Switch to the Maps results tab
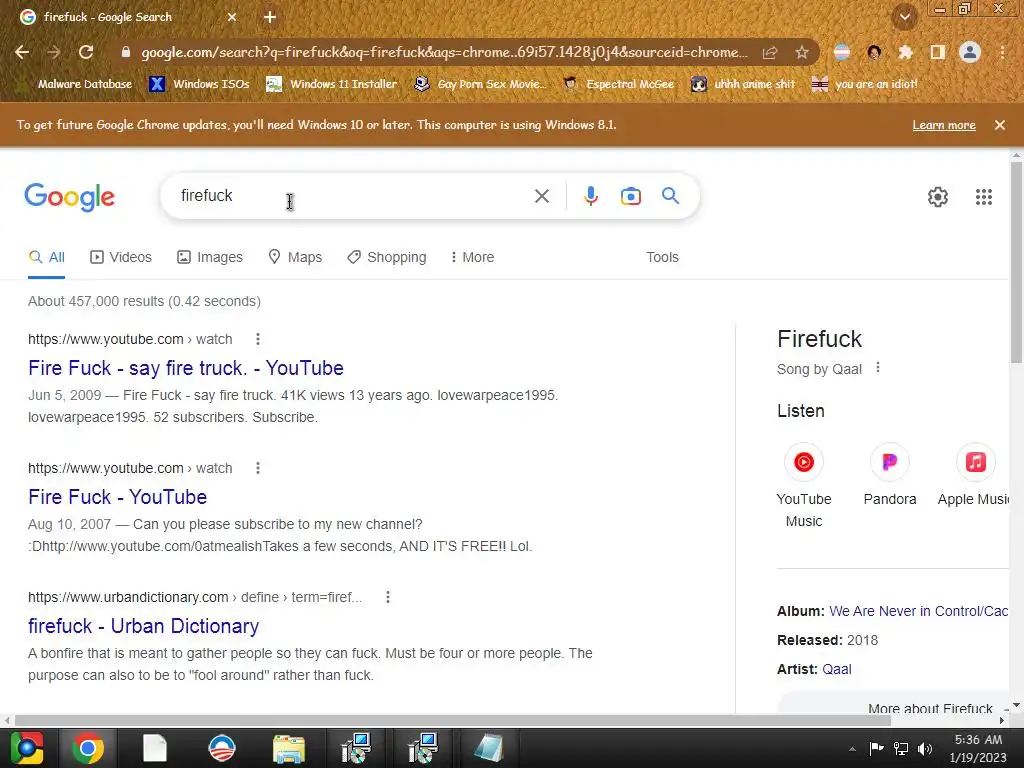 (295, 257)
